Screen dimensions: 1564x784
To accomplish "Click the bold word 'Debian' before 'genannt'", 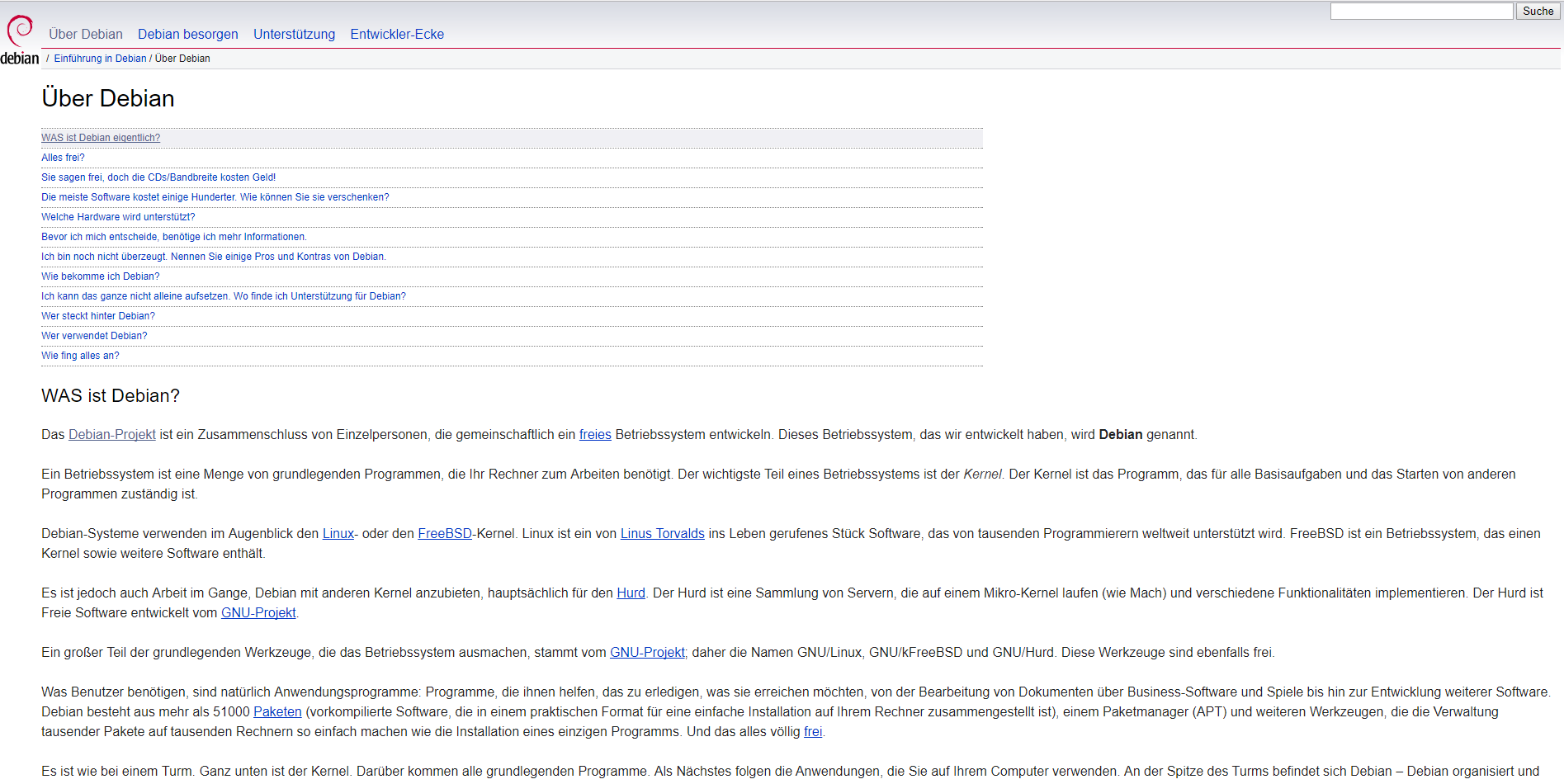I will (1121, 435).
